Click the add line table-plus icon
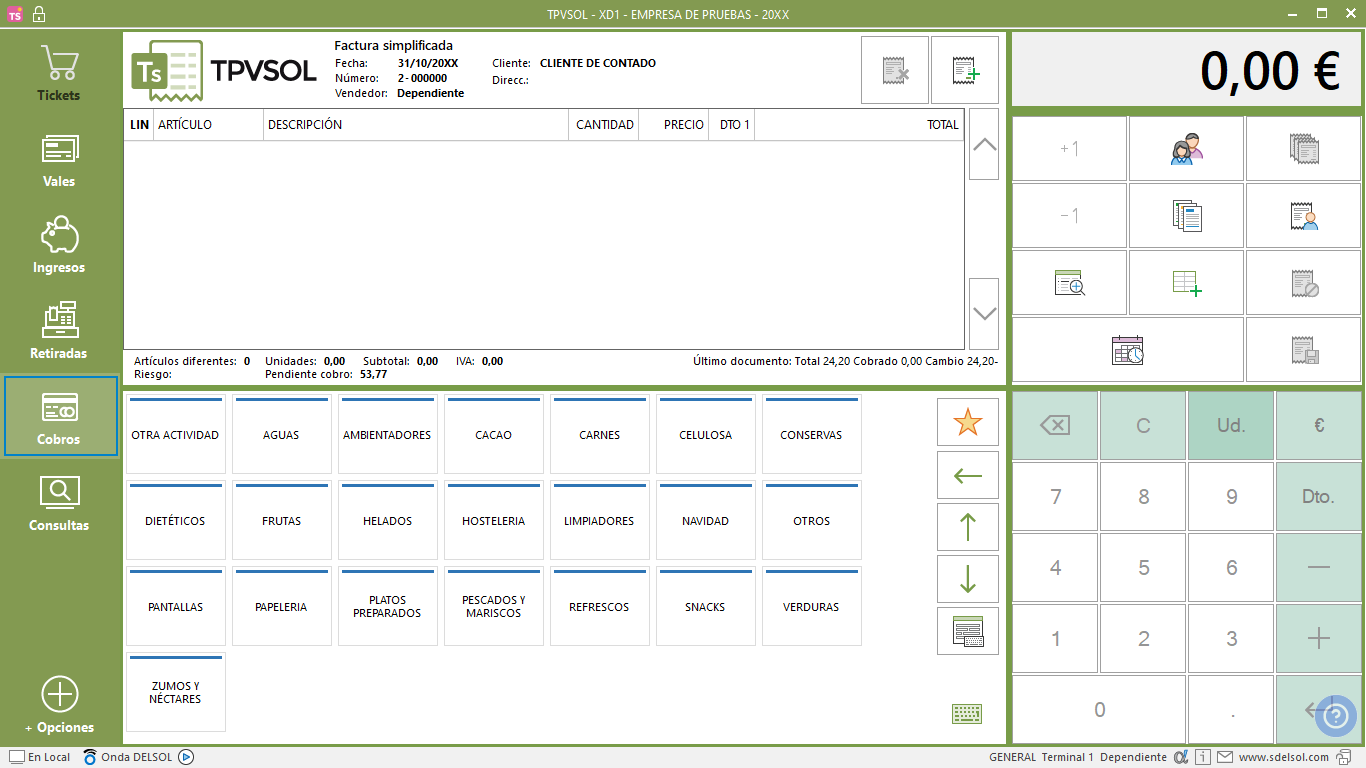 click(x=1186, y=283)
